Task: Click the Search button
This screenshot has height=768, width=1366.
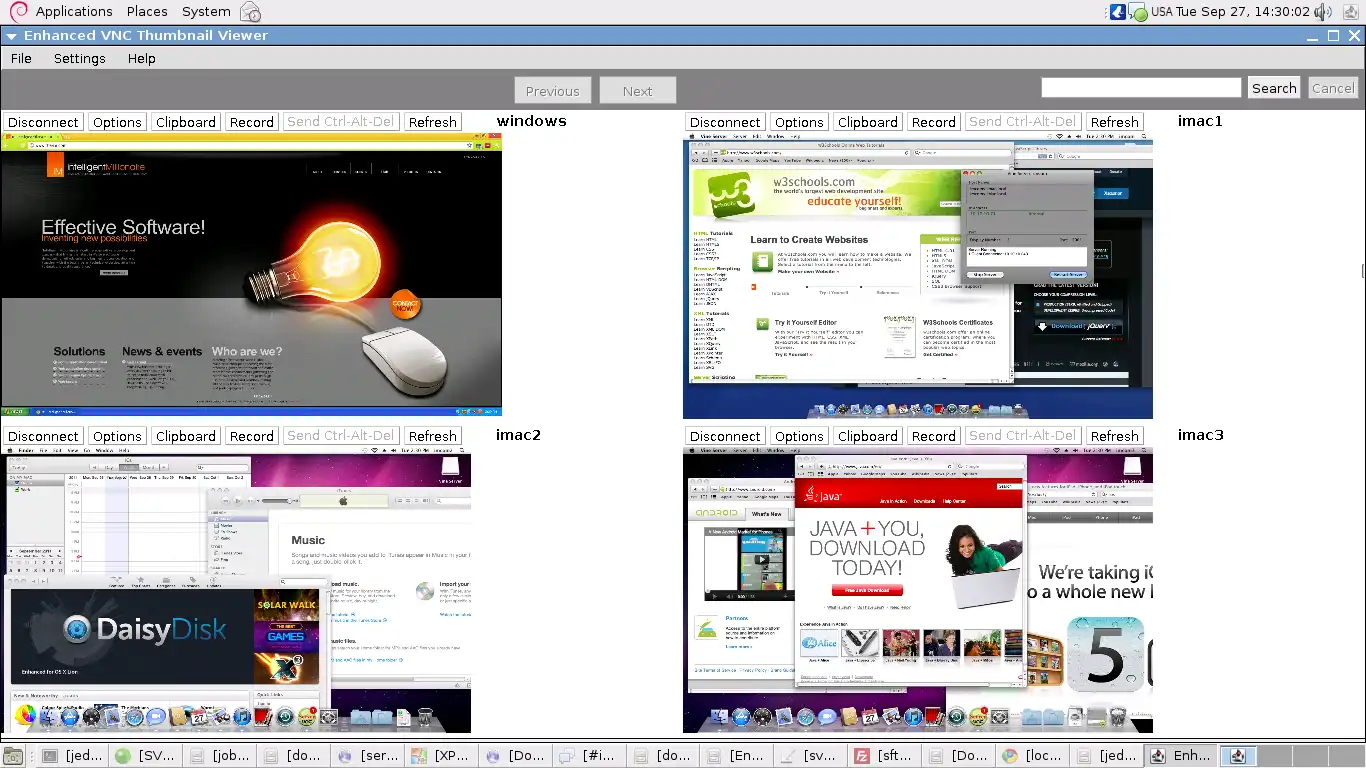Action: (x=1274, y=88)
